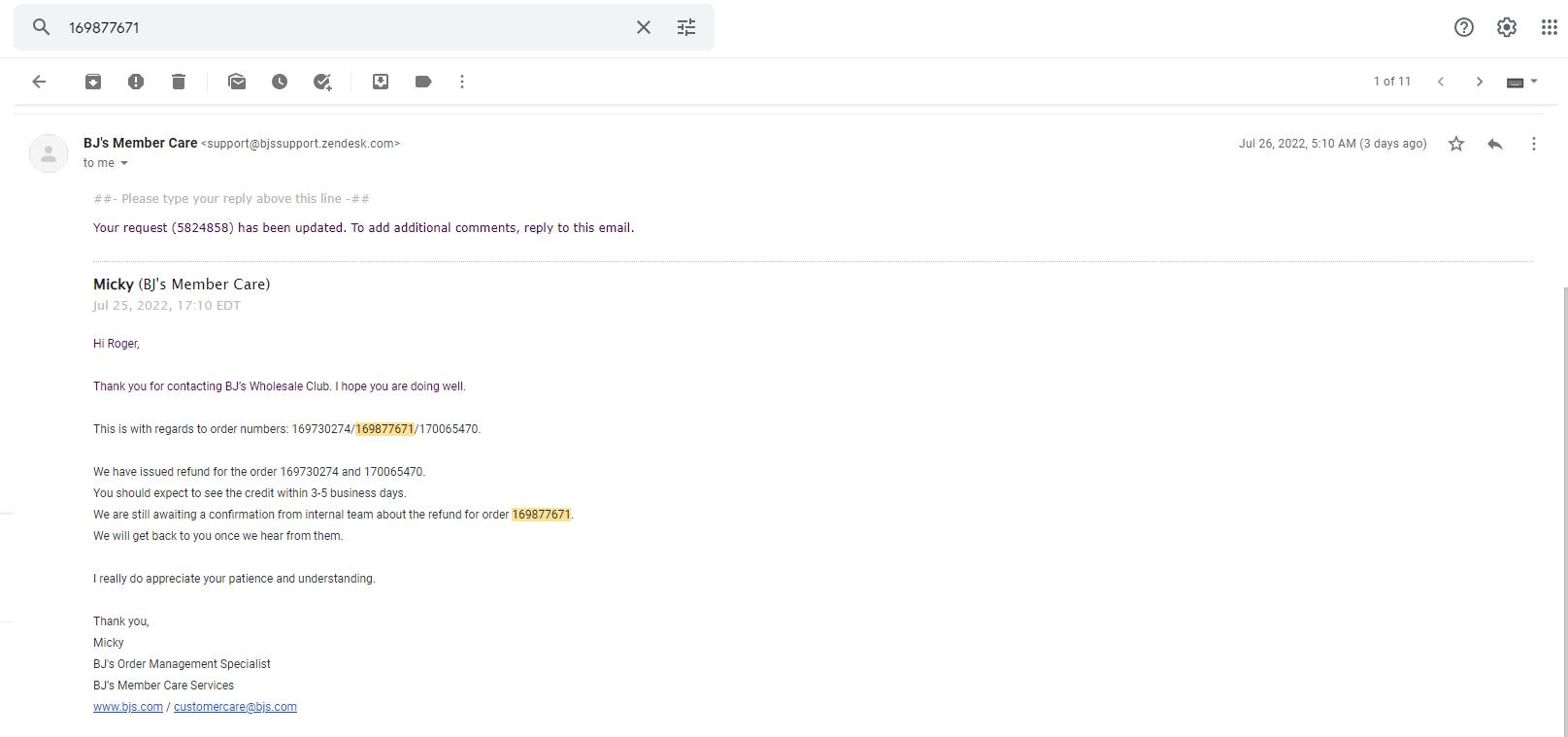Move email to another folder
The height and width of the screenshot is (737, 1568).
(x=381, y=82)
